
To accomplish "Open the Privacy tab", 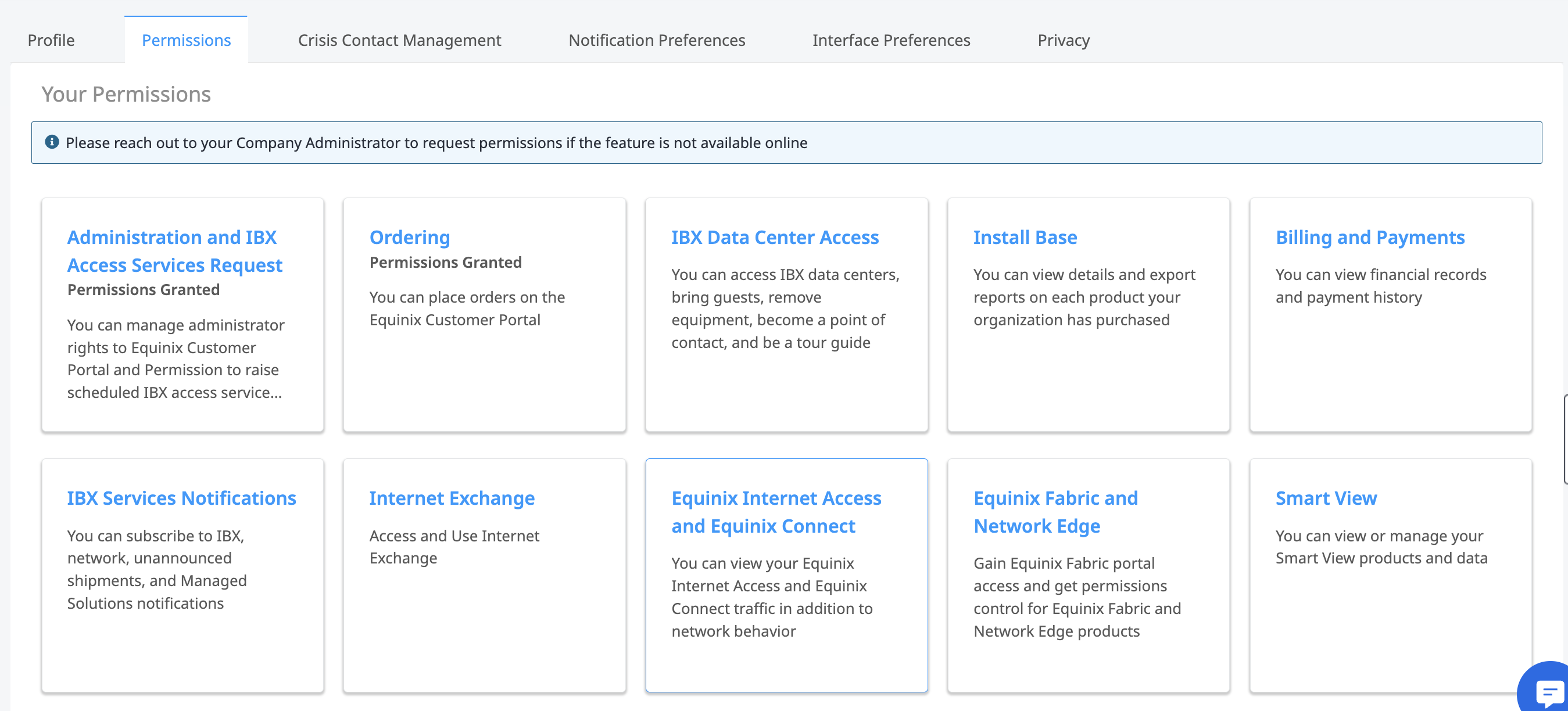I will coord(1064,40).
